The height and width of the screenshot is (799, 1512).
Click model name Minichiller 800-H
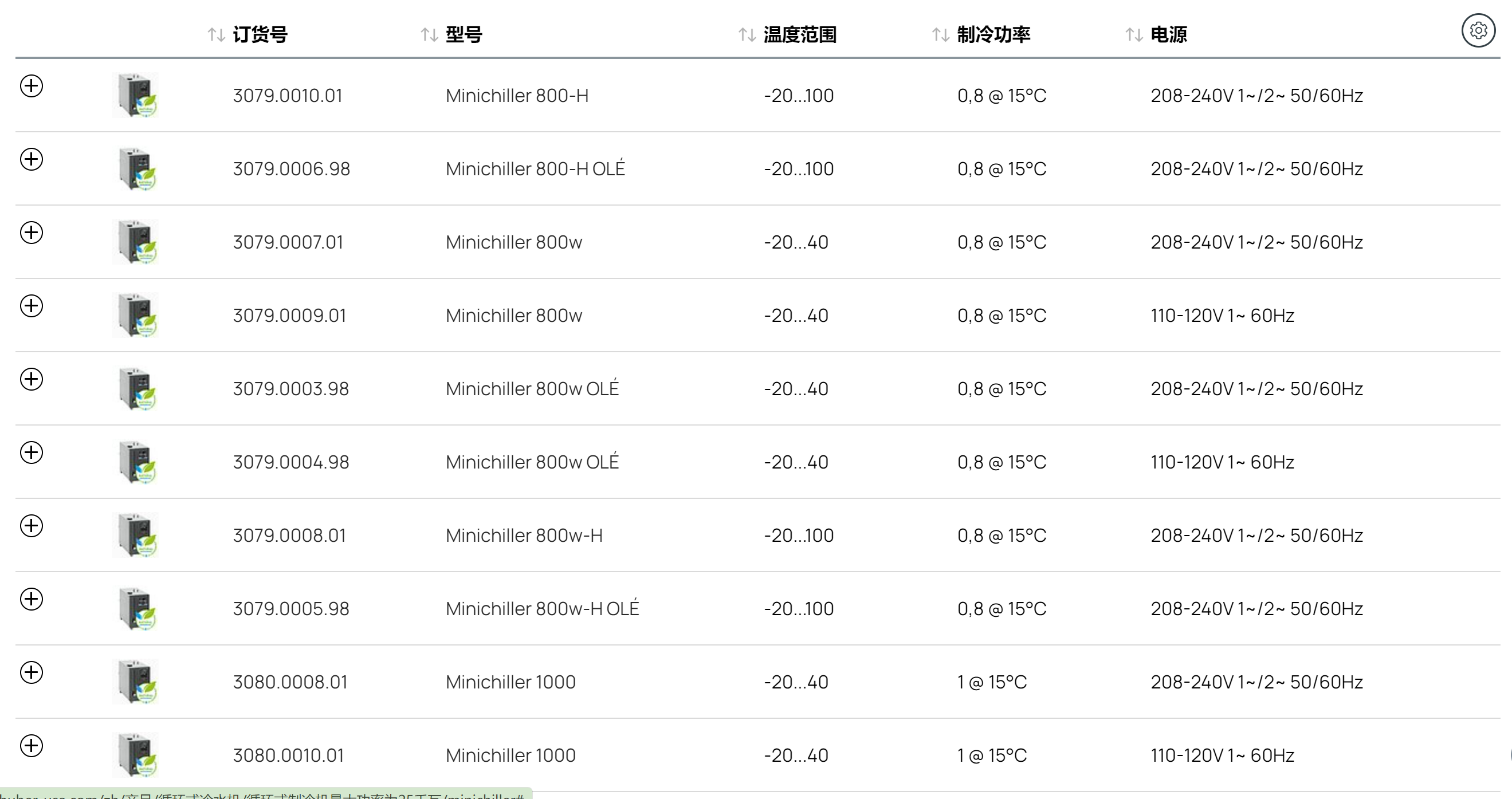point(517,96)
